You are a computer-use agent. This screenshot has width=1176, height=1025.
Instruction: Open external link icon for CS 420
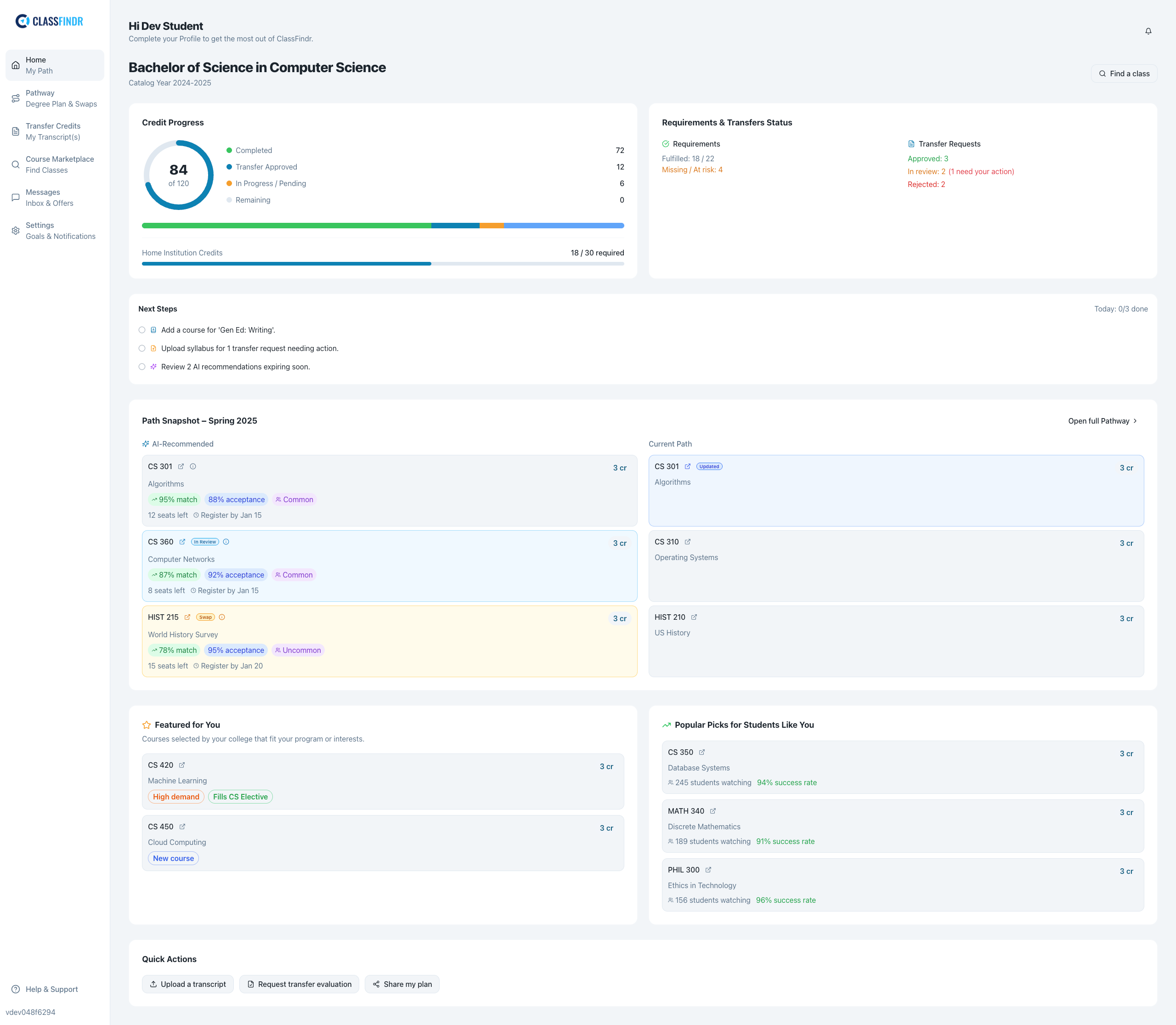coord(182,765)
